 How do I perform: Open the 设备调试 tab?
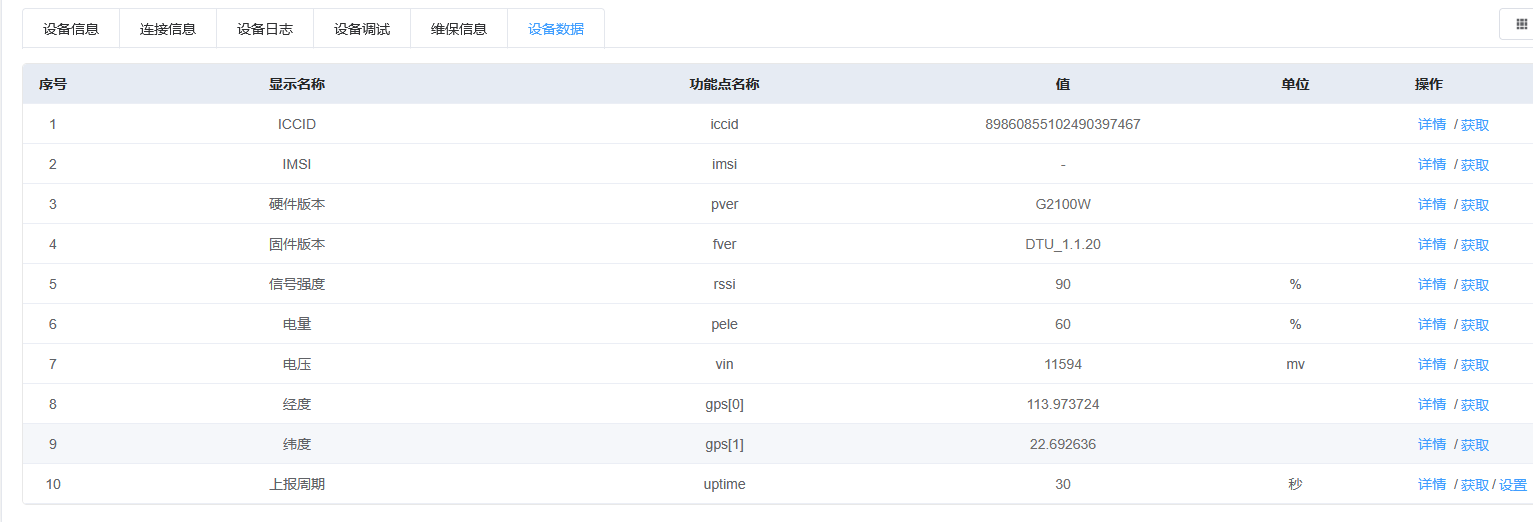(362, 29)
